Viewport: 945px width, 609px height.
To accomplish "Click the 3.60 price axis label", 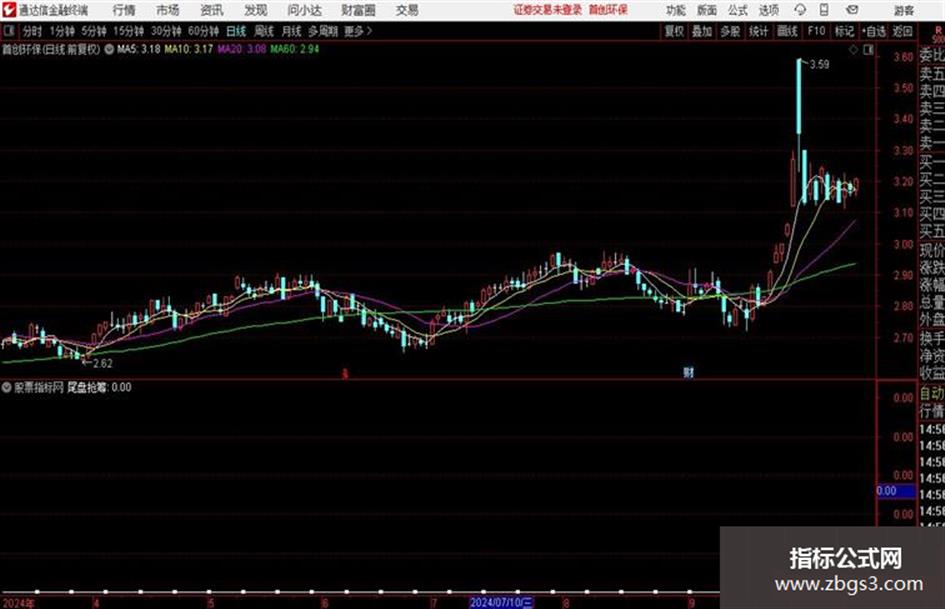I will coord(903,57).
